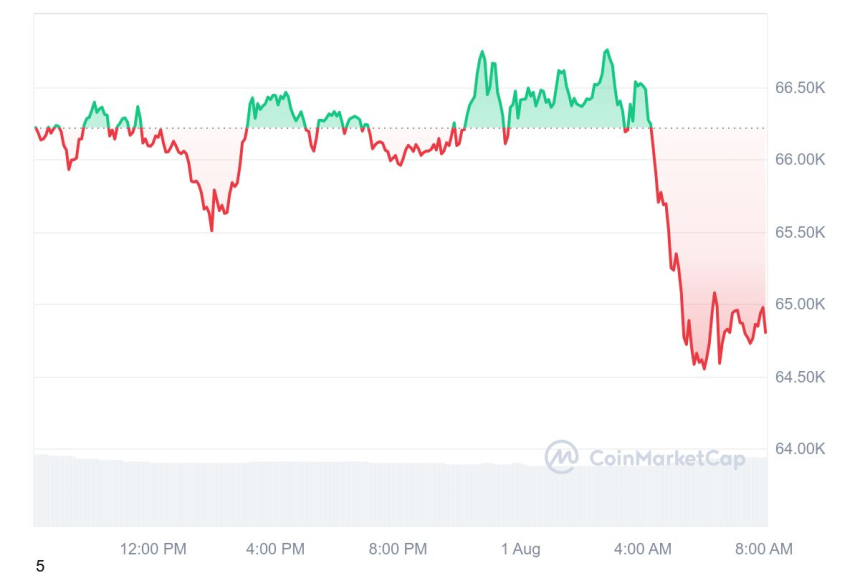
Task: Click the CoinMarketCap logo icon
Action: click(x=561, y=458)
